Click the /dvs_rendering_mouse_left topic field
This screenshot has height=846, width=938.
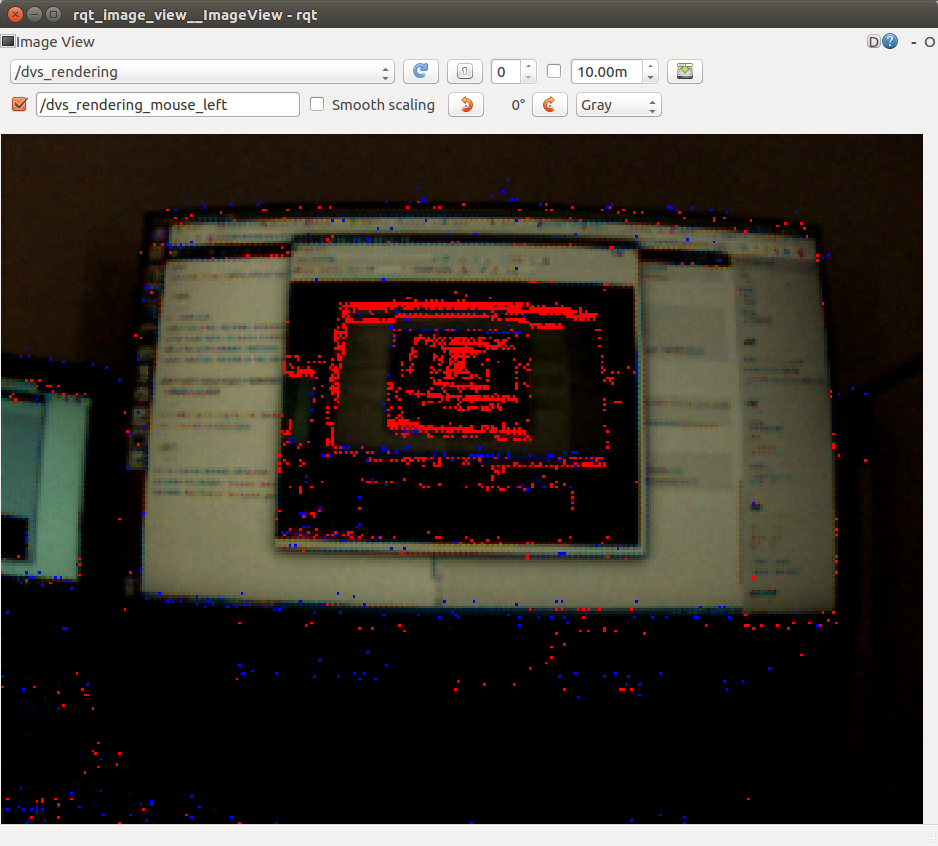(168, 105)
